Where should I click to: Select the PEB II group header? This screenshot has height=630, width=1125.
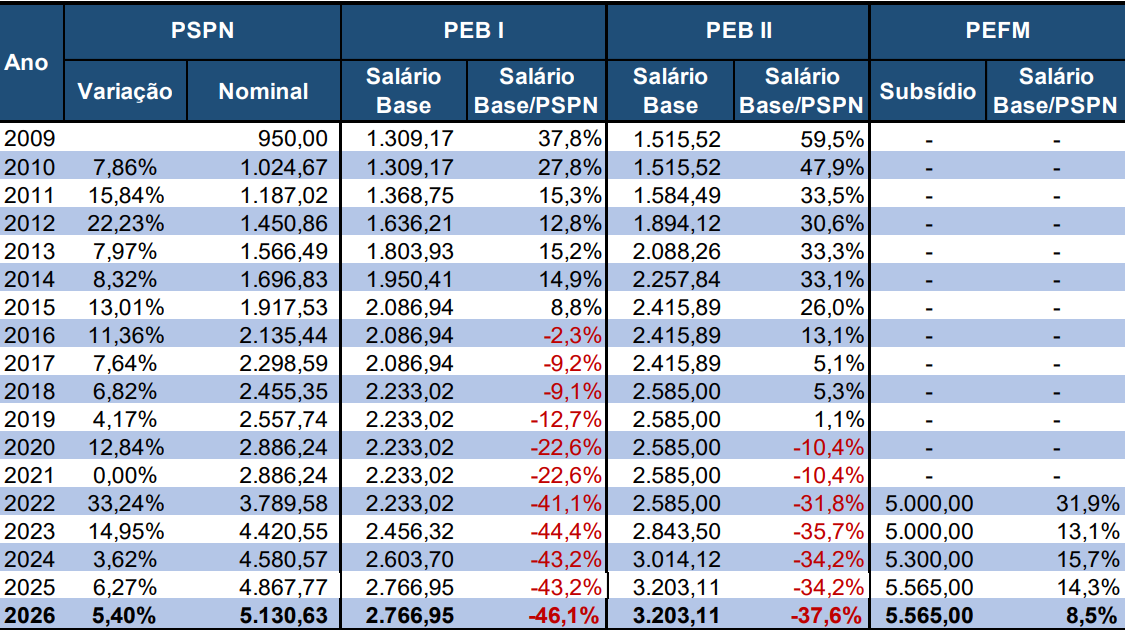pos(738,30)
